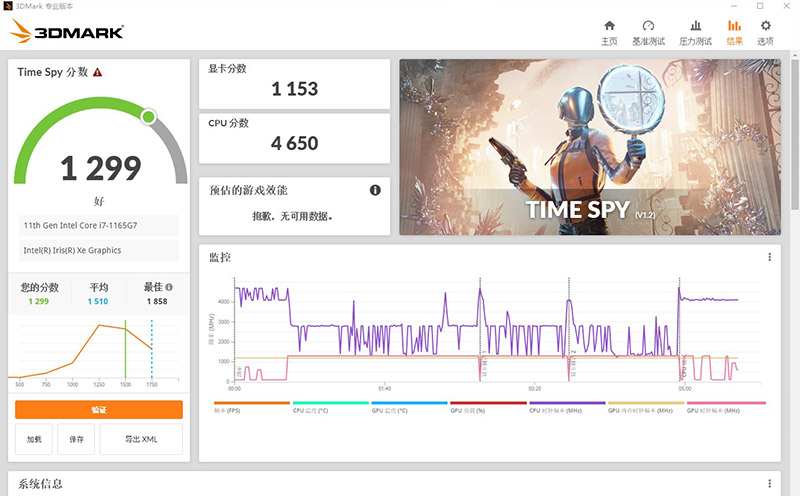
Task: Click the 系统信息 section heading
Action: click(x=40, y=483)
